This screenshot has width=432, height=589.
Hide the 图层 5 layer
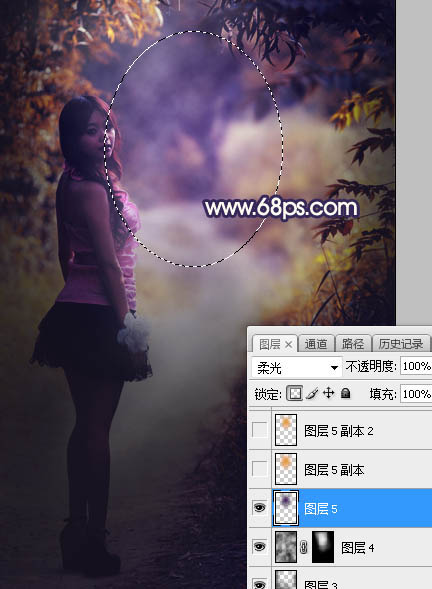coord(259,508)
